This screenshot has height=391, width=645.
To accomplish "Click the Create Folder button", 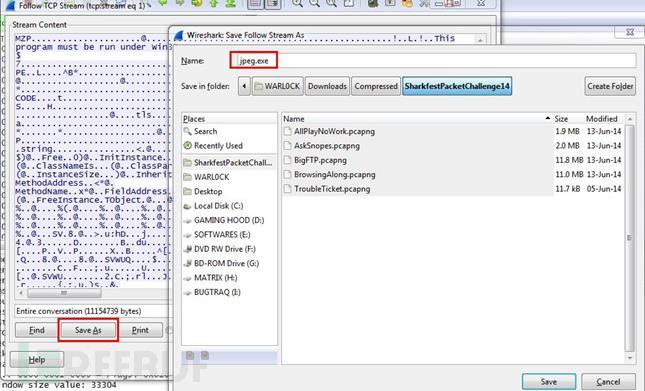I will 610,86.
